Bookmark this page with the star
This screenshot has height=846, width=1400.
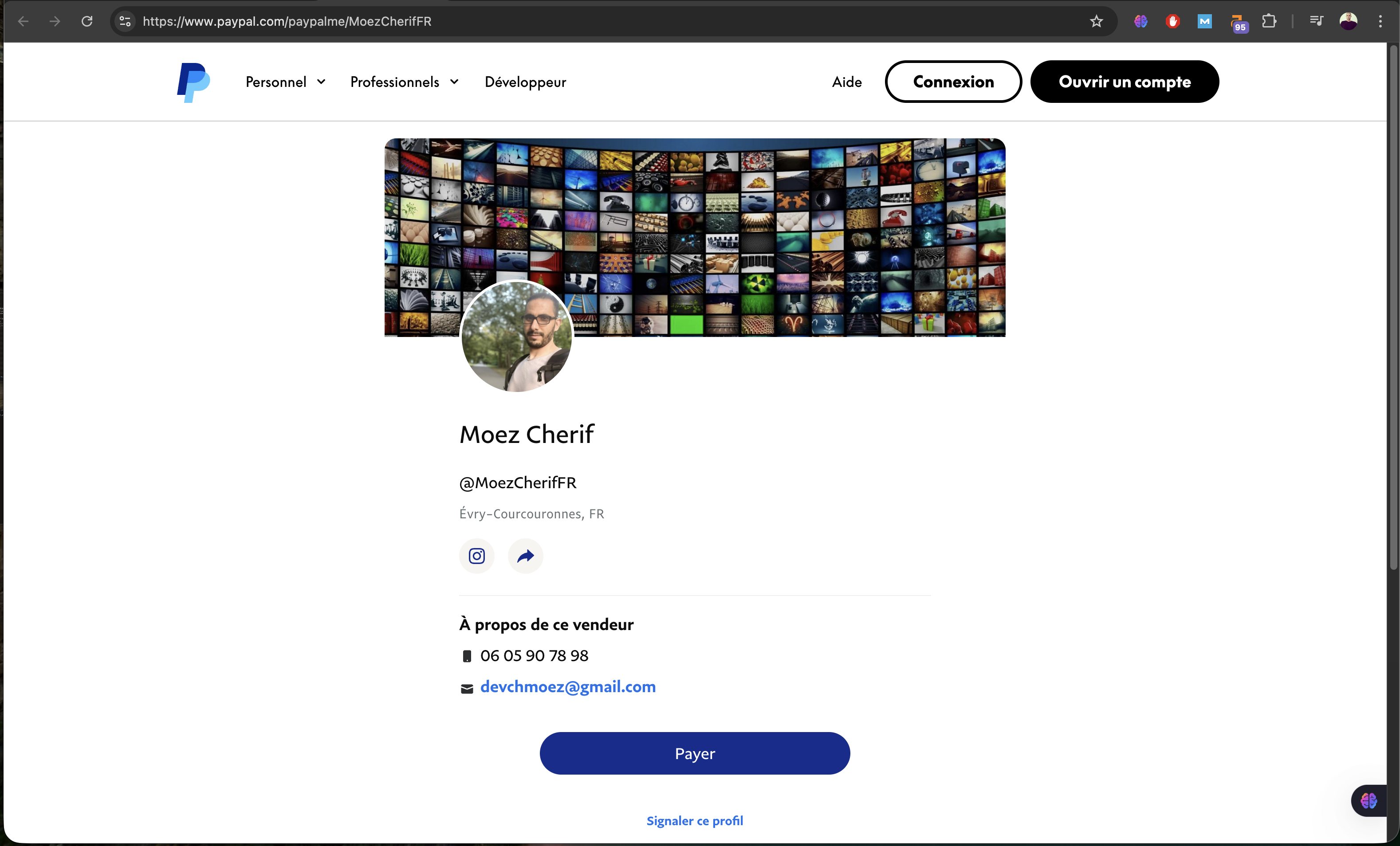(1097, 21)
